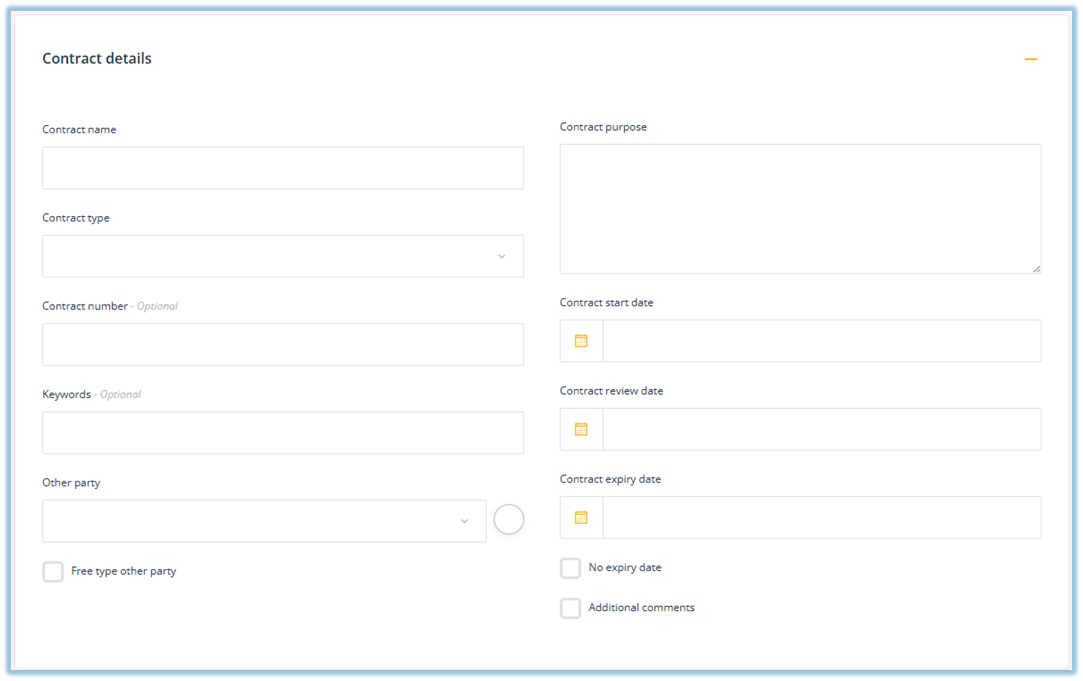Screen dimensions: 1083x681
Task: Click the round button beside Other party
Action: pos(509,520)
